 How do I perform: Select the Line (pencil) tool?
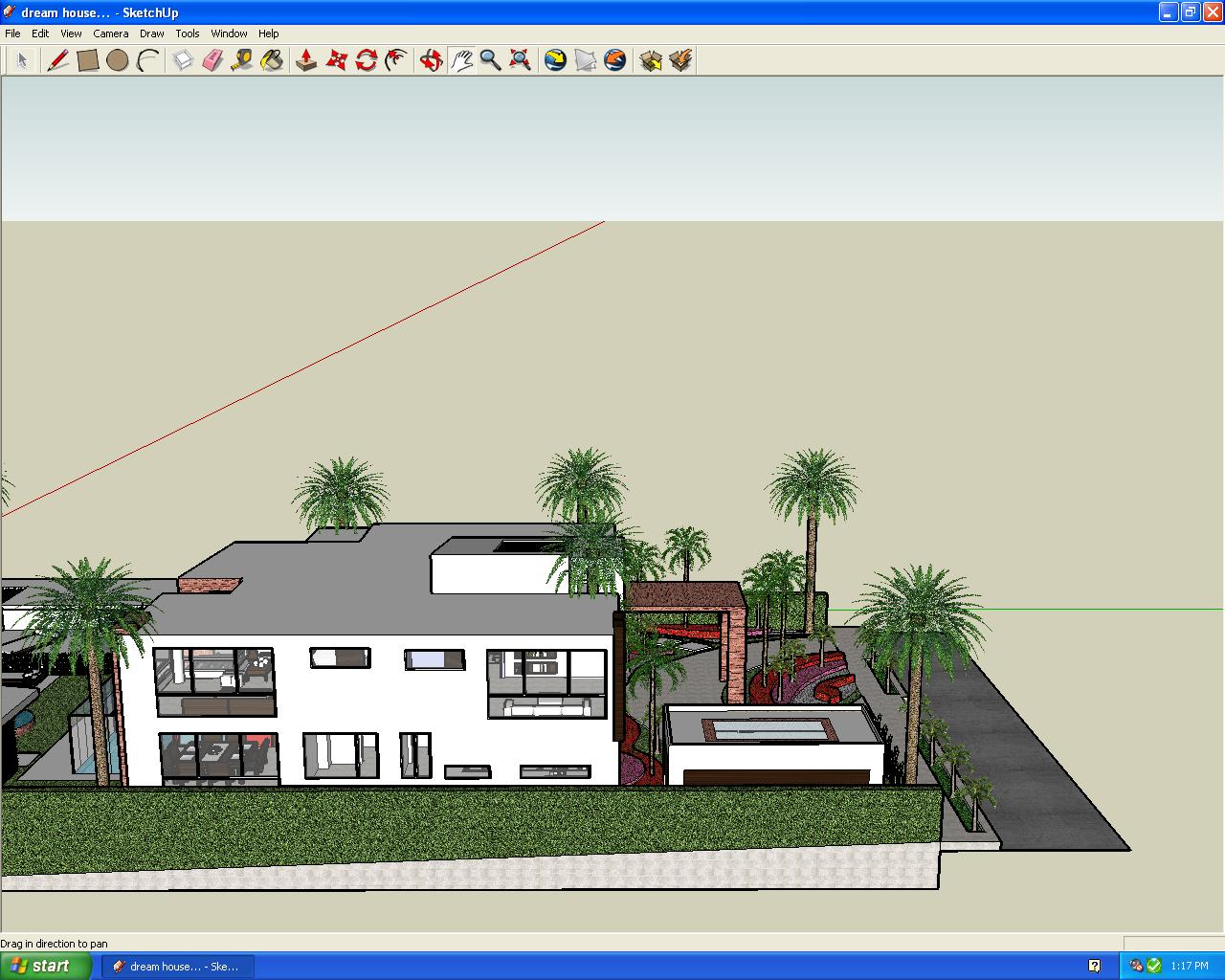(x=56, y=59)
